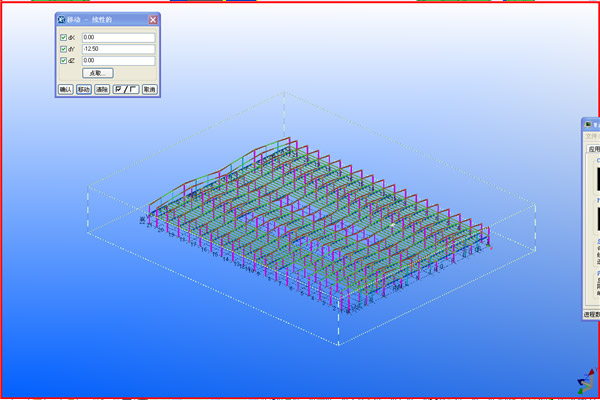
Task: Click the move dialog title bar icon
Action: tap(62, 19)
